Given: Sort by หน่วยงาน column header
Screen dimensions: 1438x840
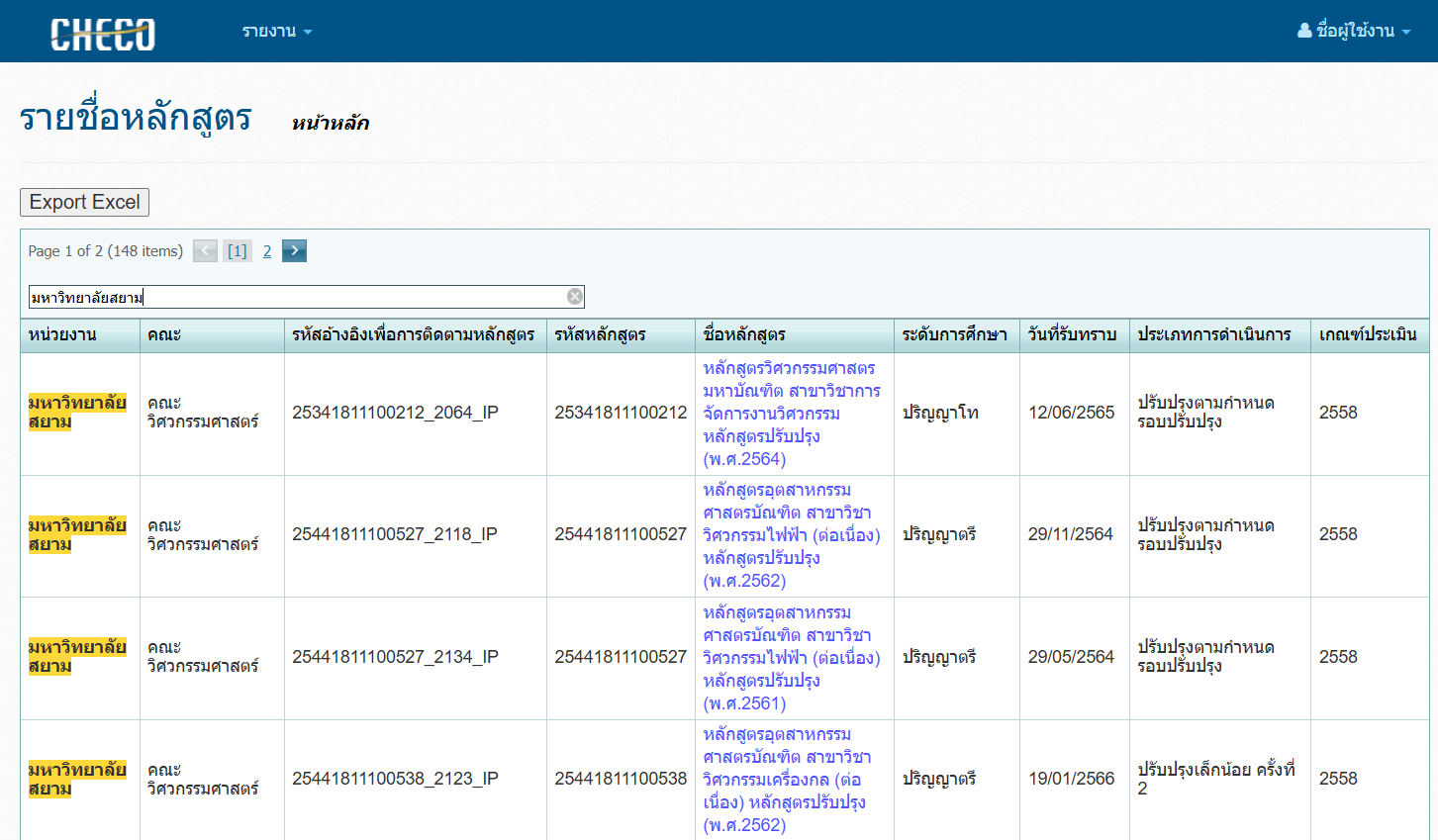Looking at the screenshot, I should click(80, 335).
